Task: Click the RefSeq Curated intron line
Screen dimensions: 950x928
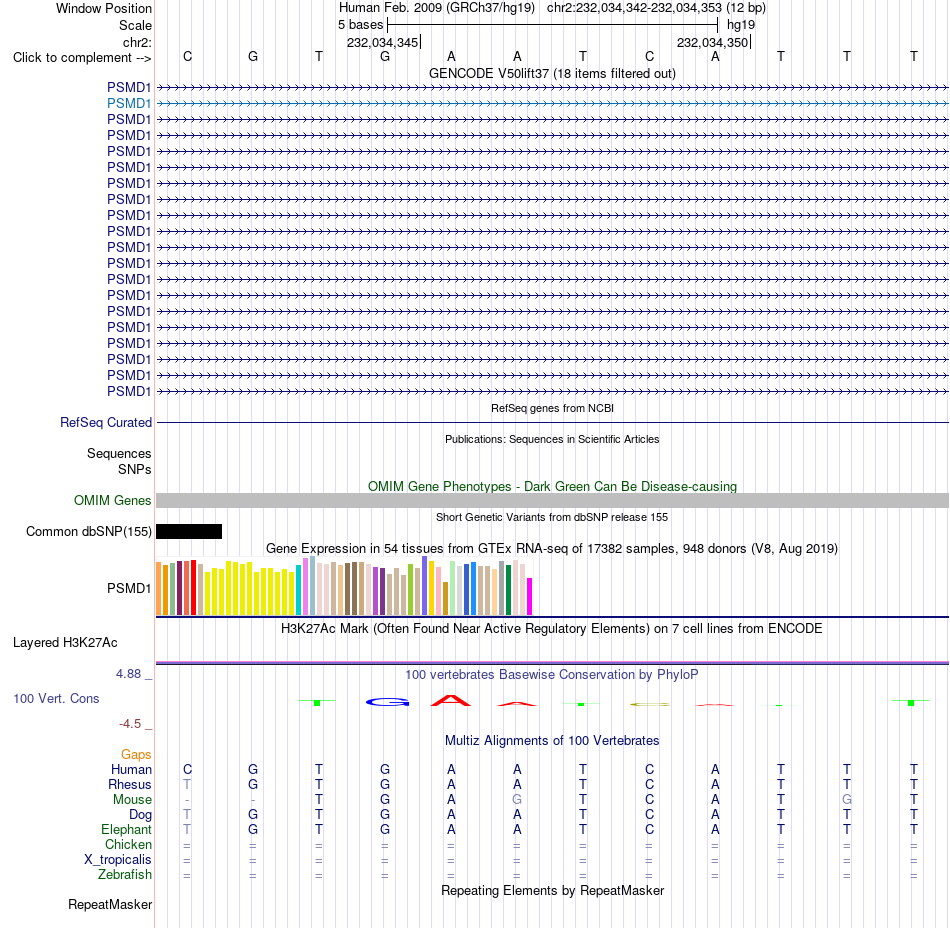Action: (553, 422)
